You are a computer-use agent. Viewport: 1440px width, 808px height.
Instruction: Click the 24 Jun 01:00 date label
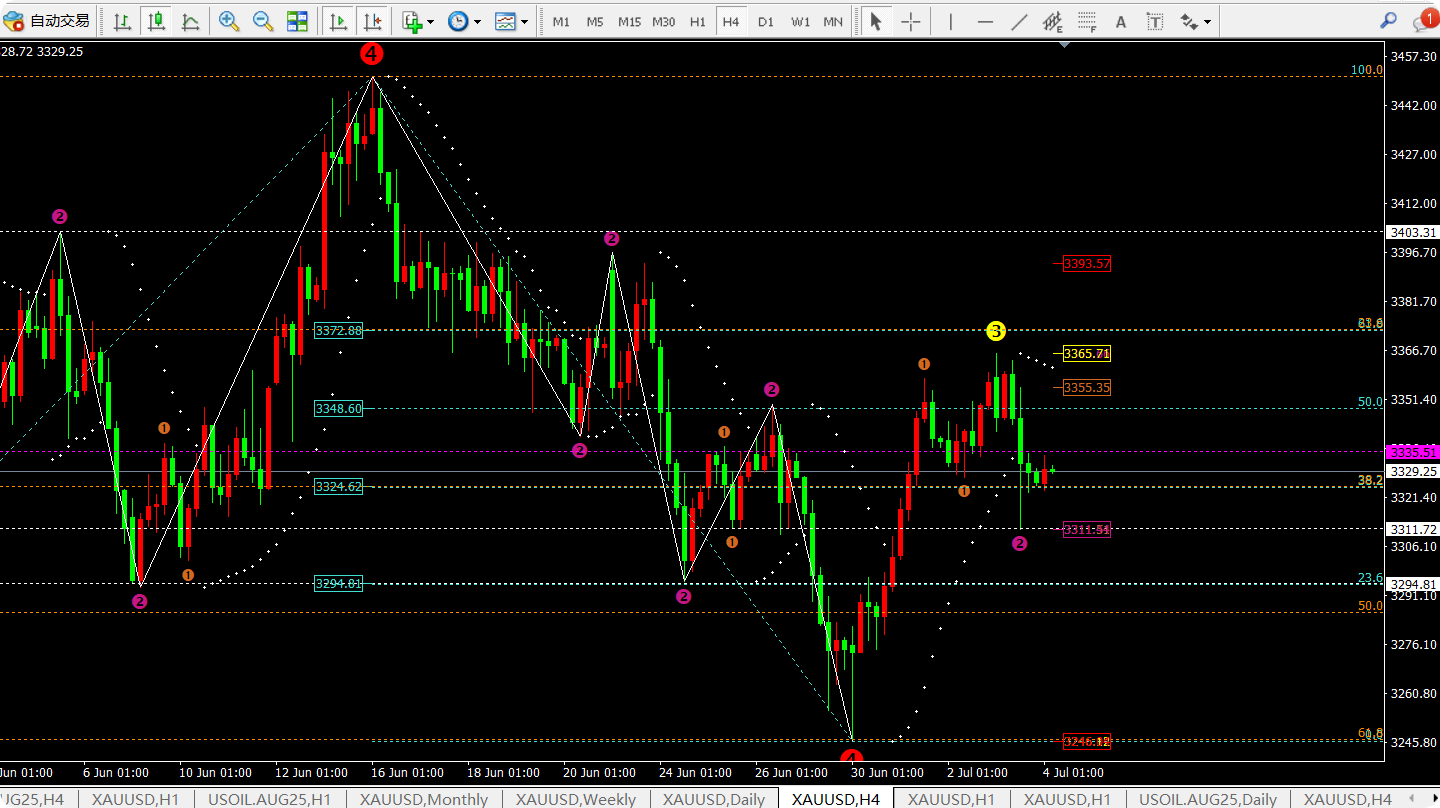pos(697,773)
